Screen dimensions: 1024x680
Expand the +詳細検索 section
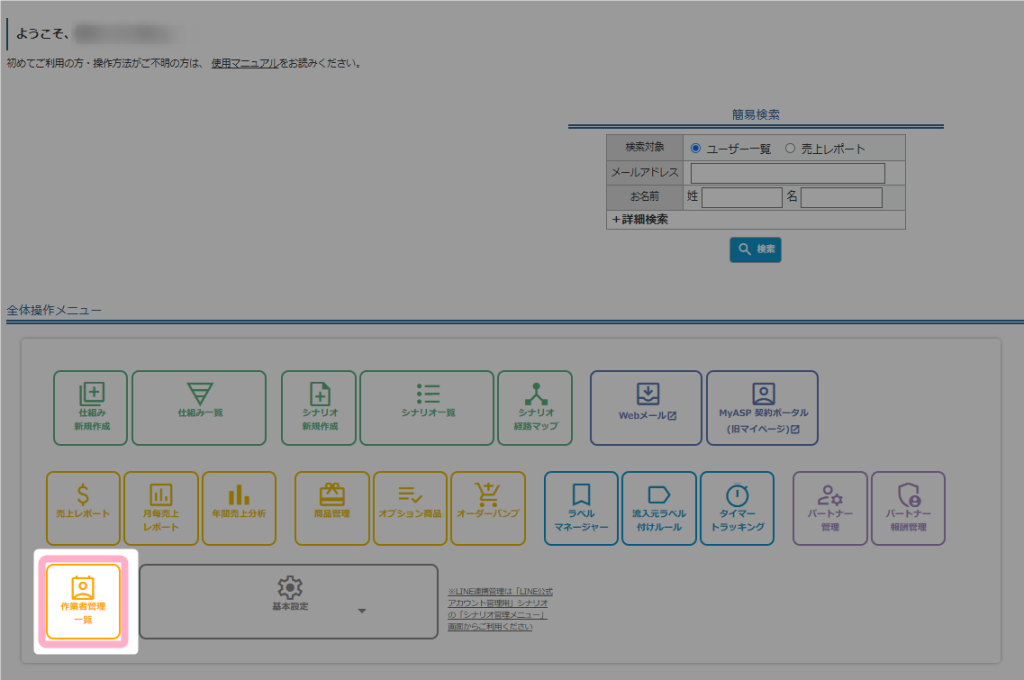[639, 219]
